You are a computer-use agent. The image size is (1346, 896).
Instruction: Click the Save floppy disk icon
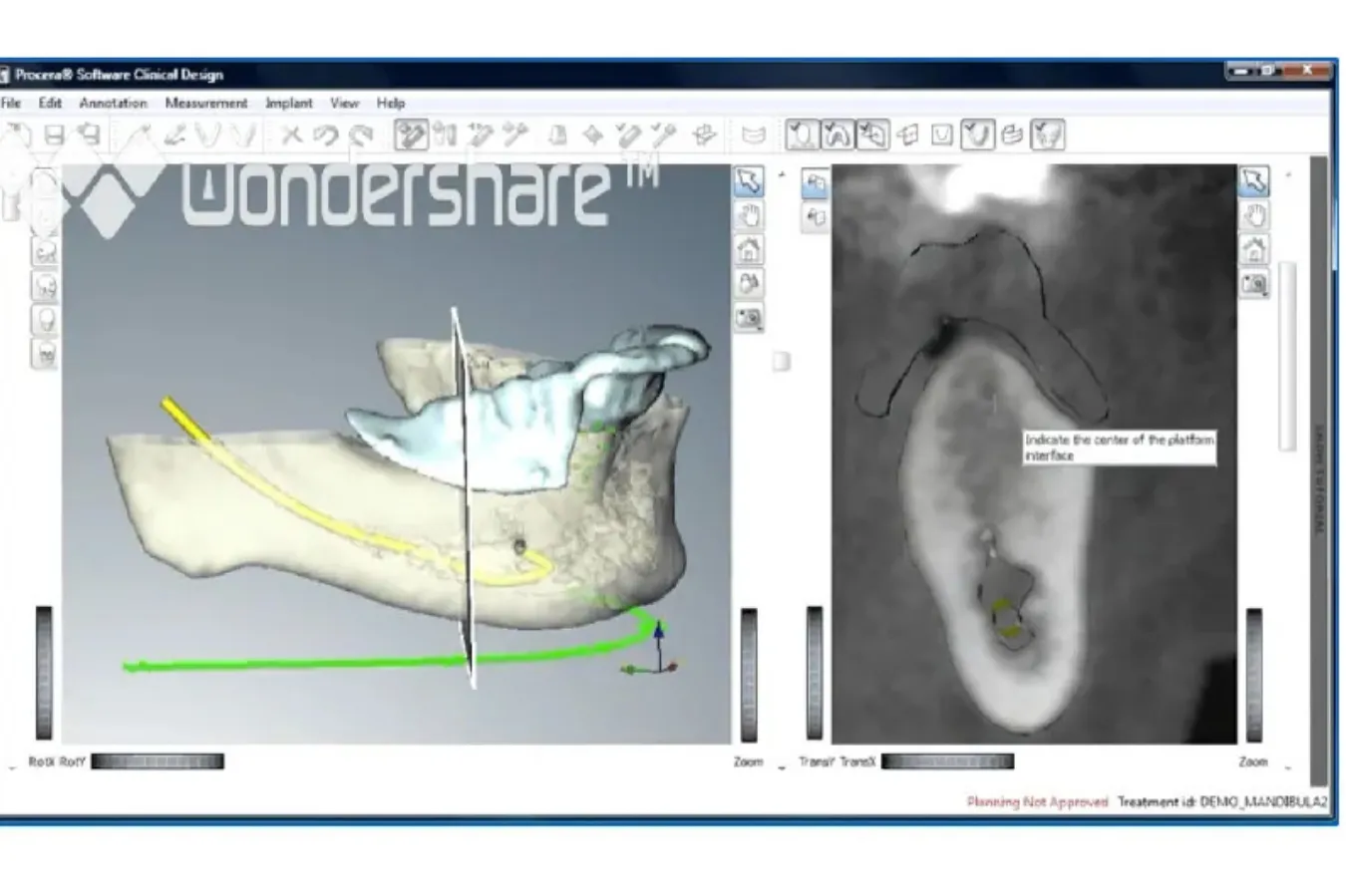point(55,135)
